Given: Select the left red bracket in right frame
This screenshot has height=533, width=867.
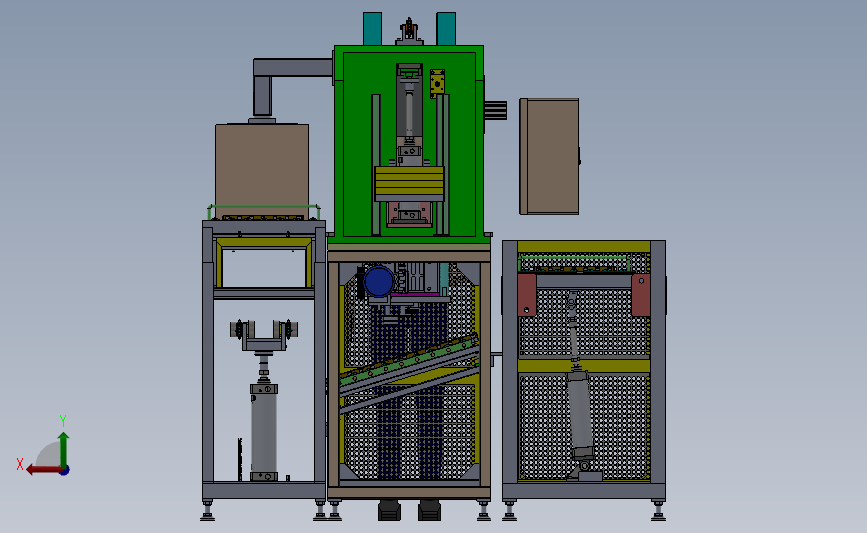Looking at the screenshot, I should [x=527, y=295].
